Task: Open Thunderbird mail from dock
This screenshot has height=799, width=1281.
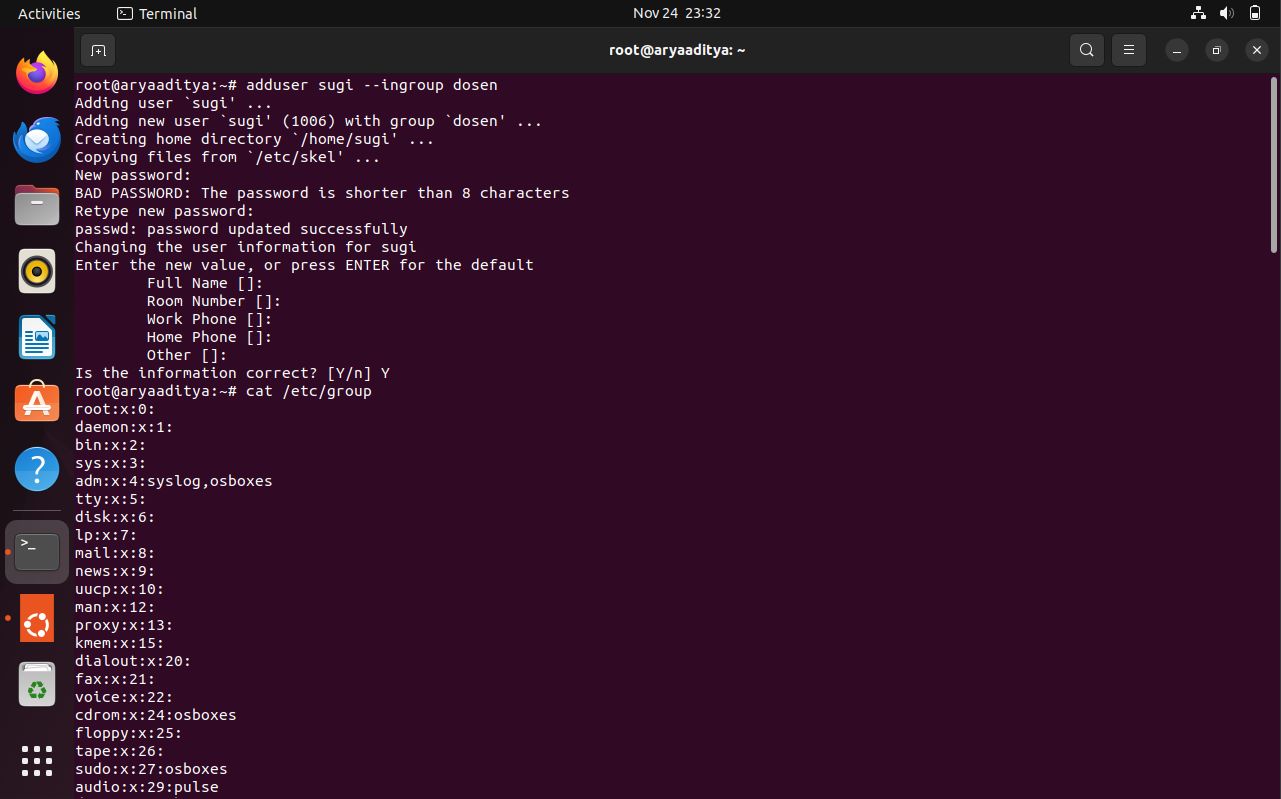Action: click(x=37, y=139)
